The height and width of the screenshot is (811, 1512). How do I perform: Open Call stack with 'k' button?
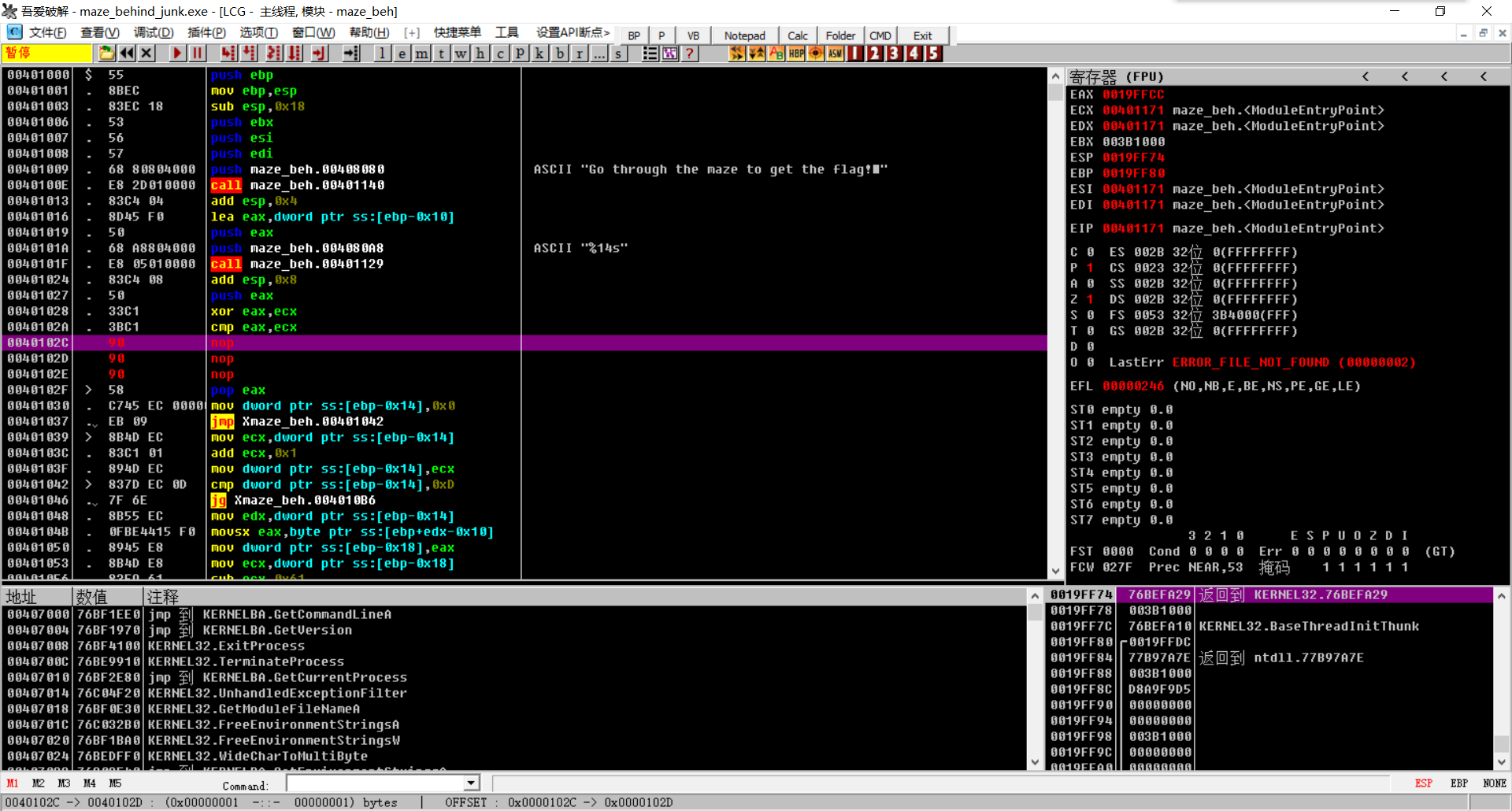coord(539,53)
